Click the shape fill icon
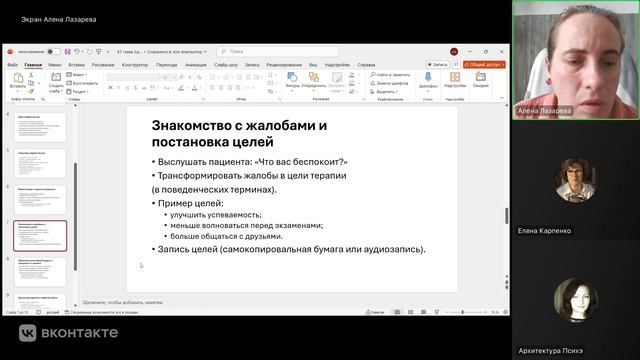 click(351, 75)
